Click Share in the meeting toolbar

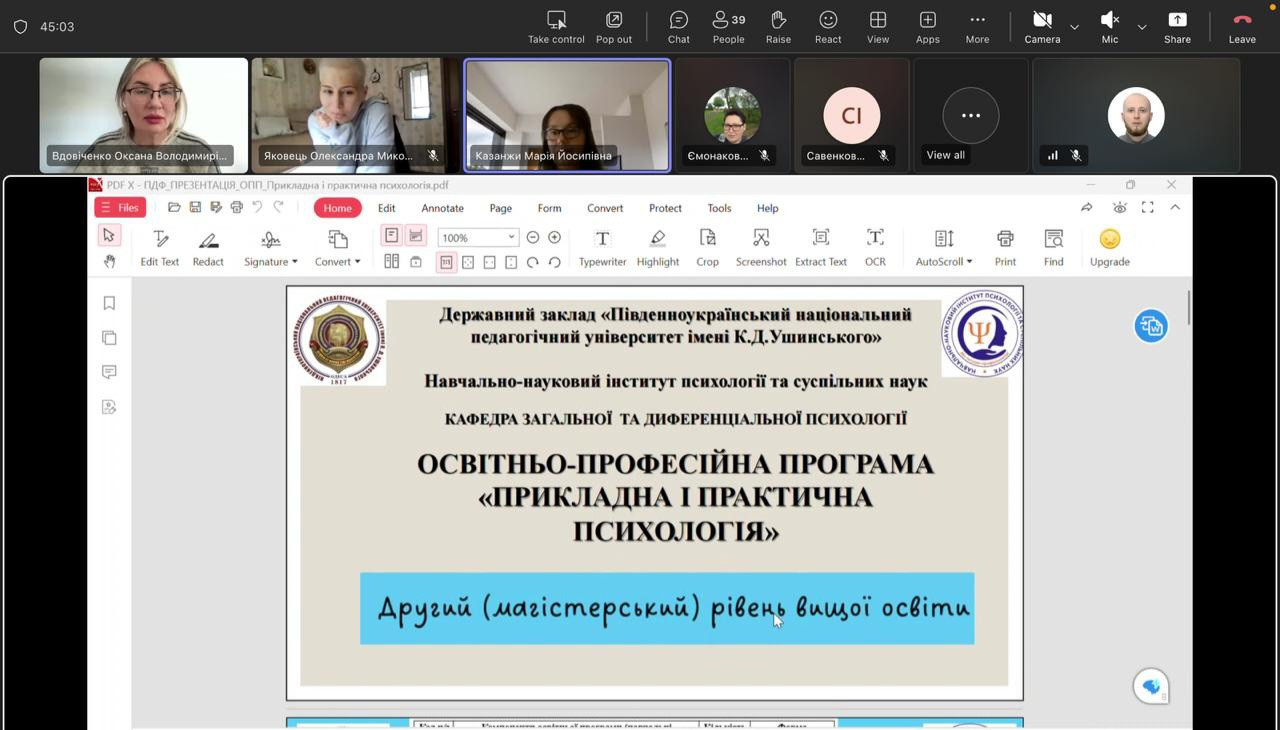pyautogui.click(x=1177, y=27)
